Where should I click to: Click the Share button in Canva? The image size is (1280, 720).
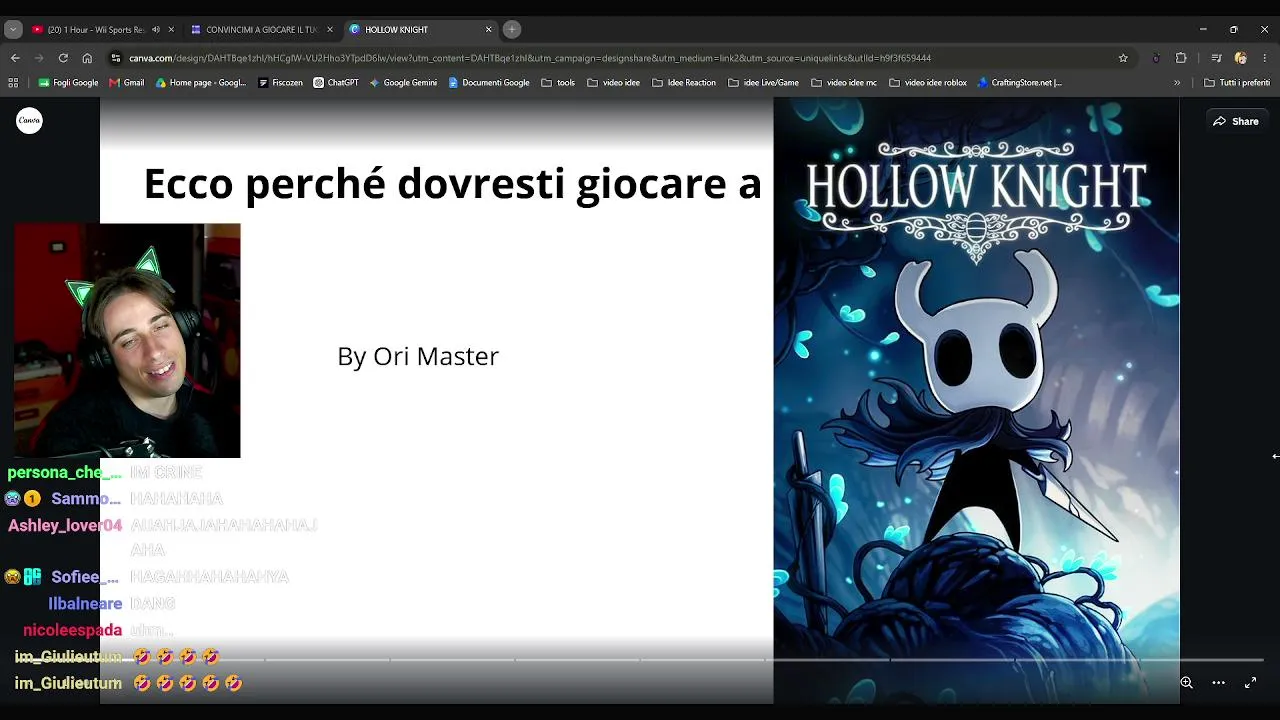[1236, 121]
